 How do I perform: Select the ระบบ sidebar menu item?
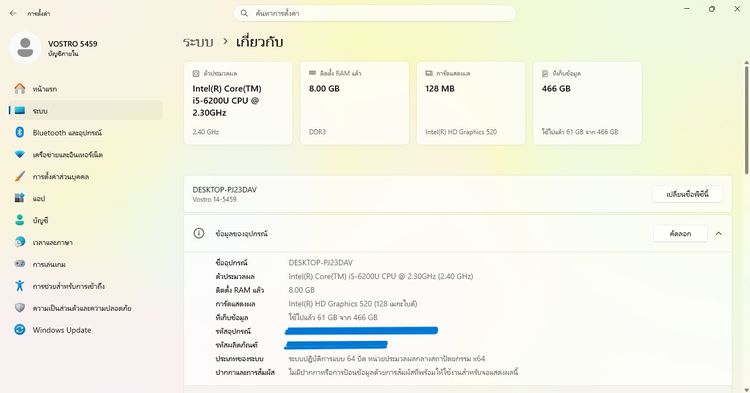point(86,110)
